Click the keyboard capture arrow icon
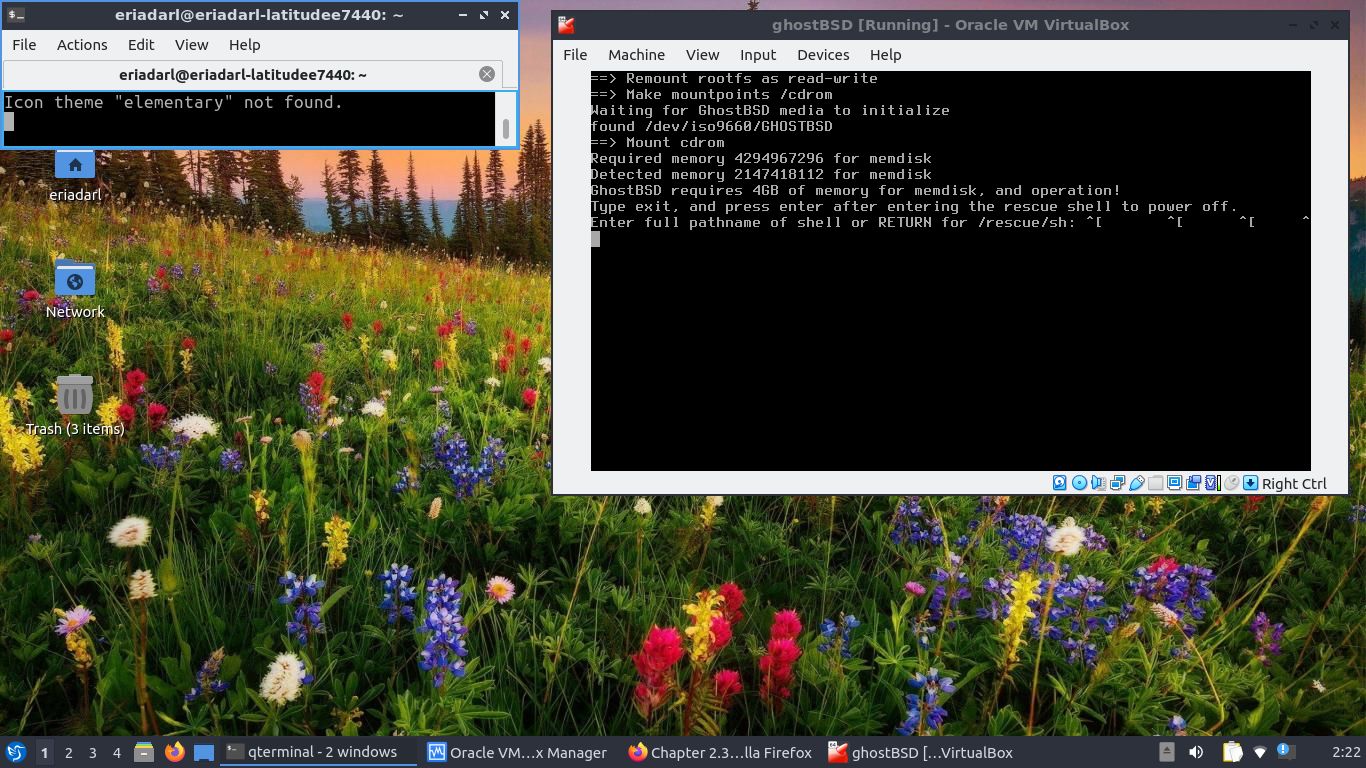This screenshot has width=1366, height=768. 1250,483
